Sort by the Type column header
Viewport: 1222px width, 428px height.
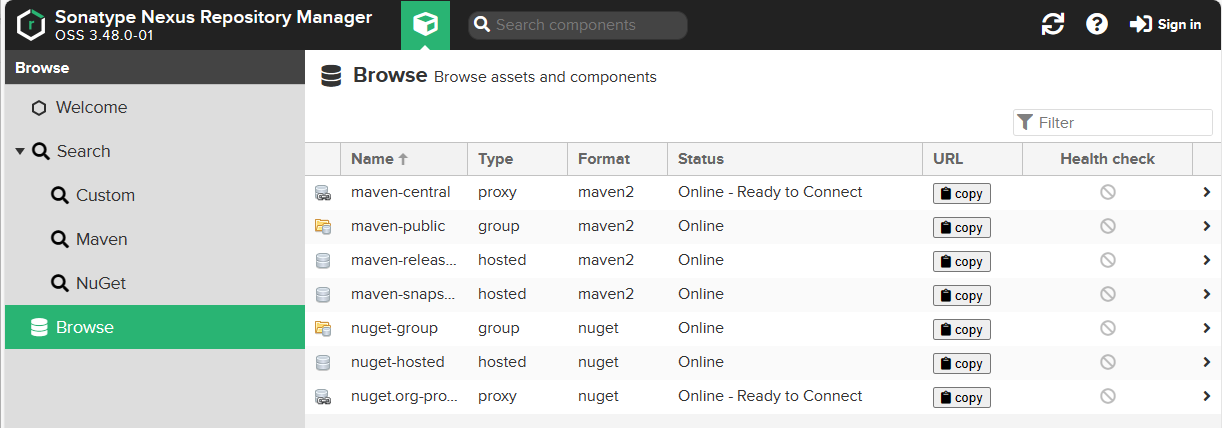point(517,159)
